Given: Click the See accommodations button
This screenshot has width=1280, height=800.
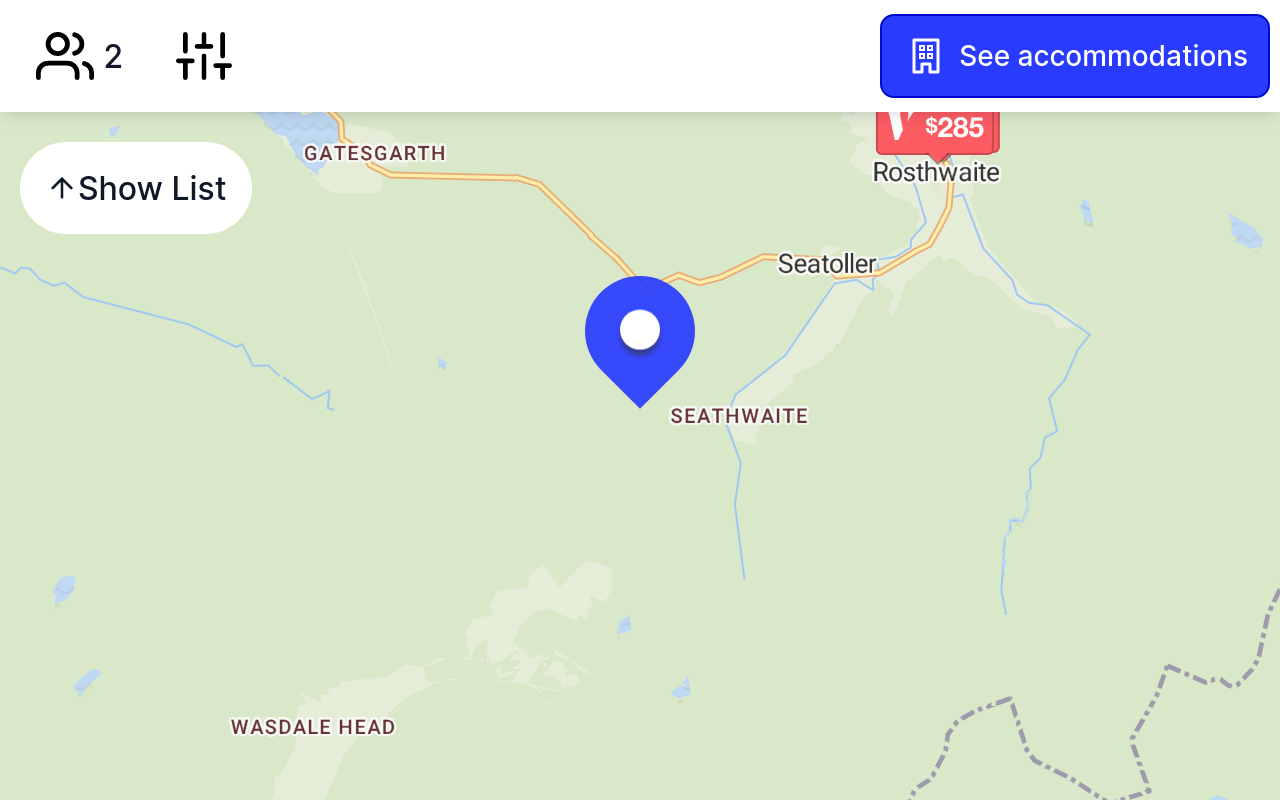Looking at the screenshot, I should pyautogui.click(x=1075, y=56).
